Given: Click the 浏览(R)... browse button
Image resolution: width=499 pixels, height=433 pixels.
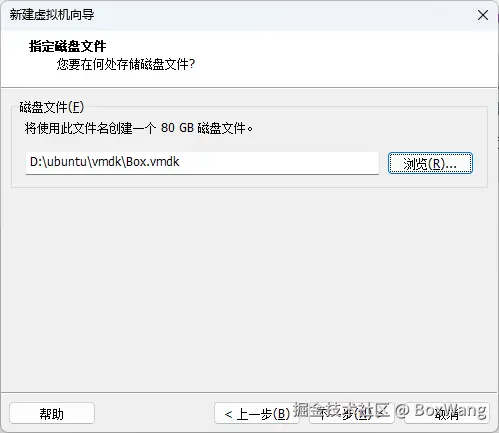Looking at the screenshot, I should (430, 163).
